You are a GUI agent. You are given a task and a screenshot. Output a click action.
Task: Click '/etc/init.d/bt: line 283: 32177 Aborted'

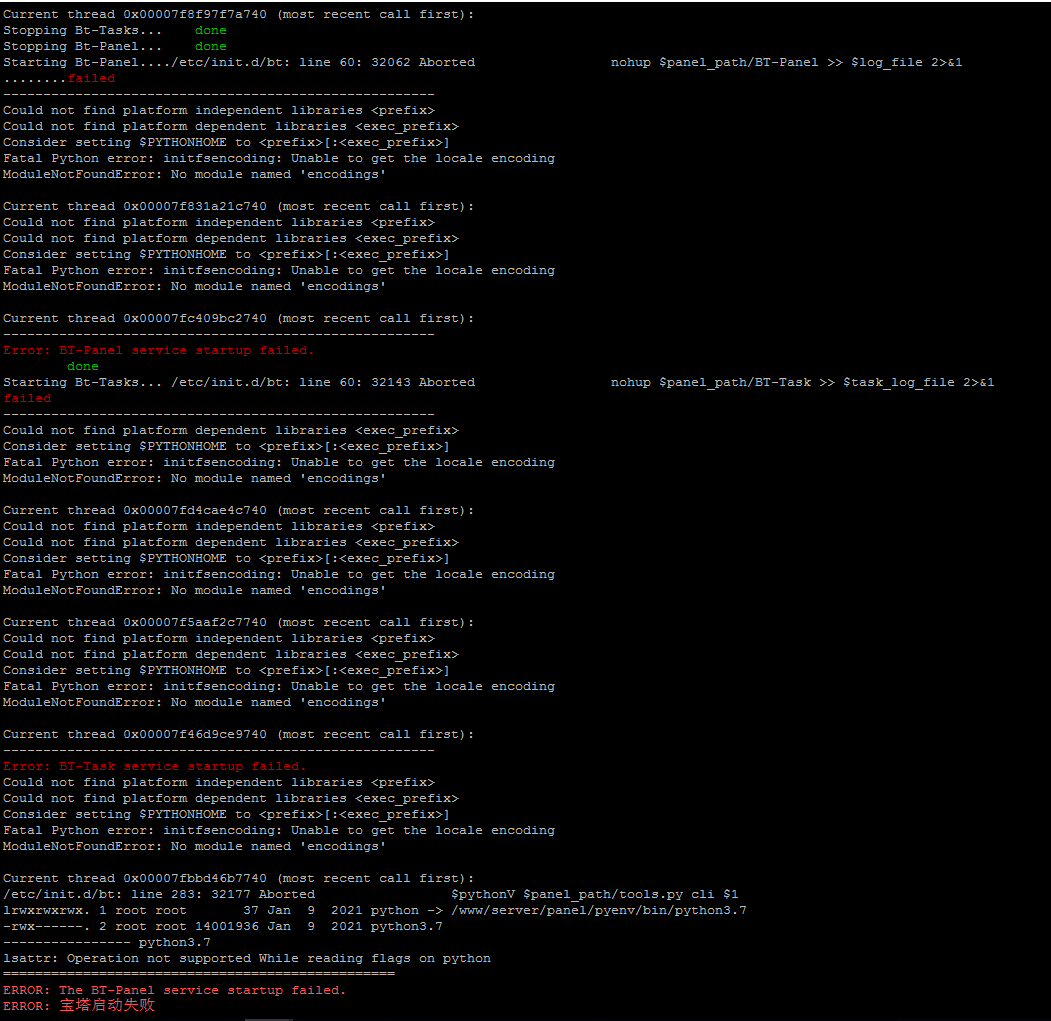[x=159, y=894]
